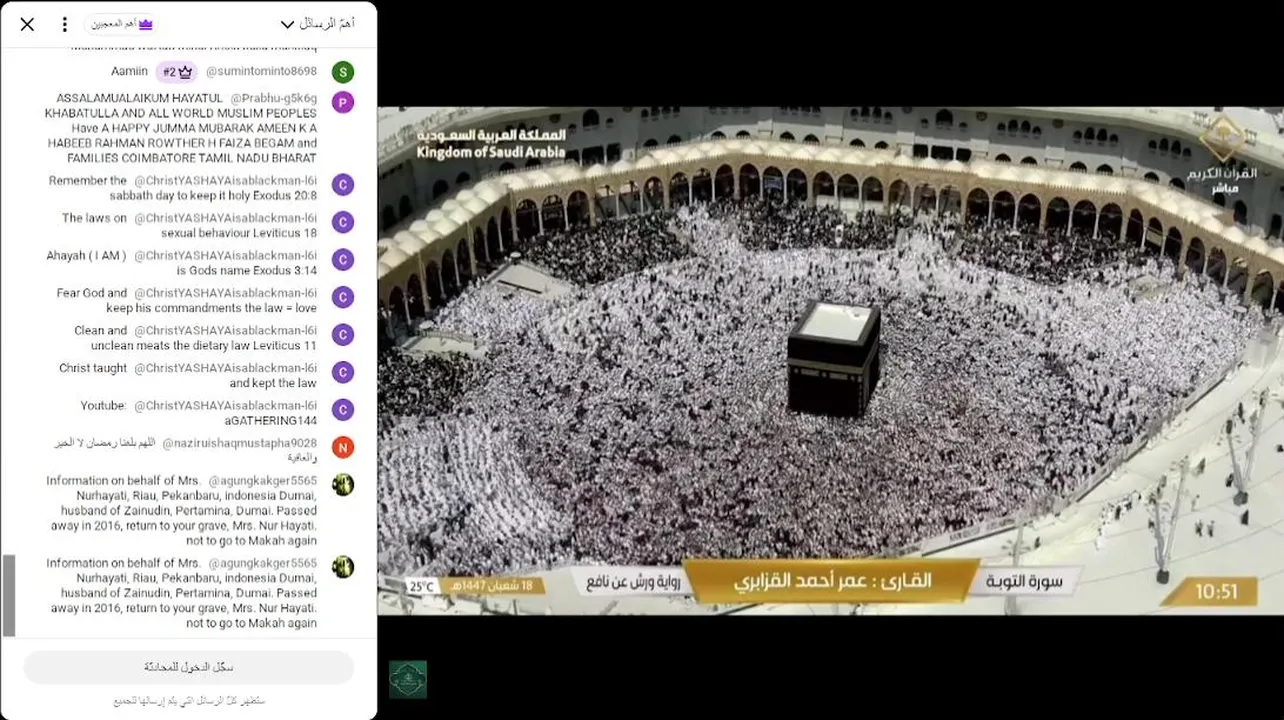This screenshot has width=1284, height=720.
Task: Click the 10:51 clock overlay on video
Action: (1216, 592)
